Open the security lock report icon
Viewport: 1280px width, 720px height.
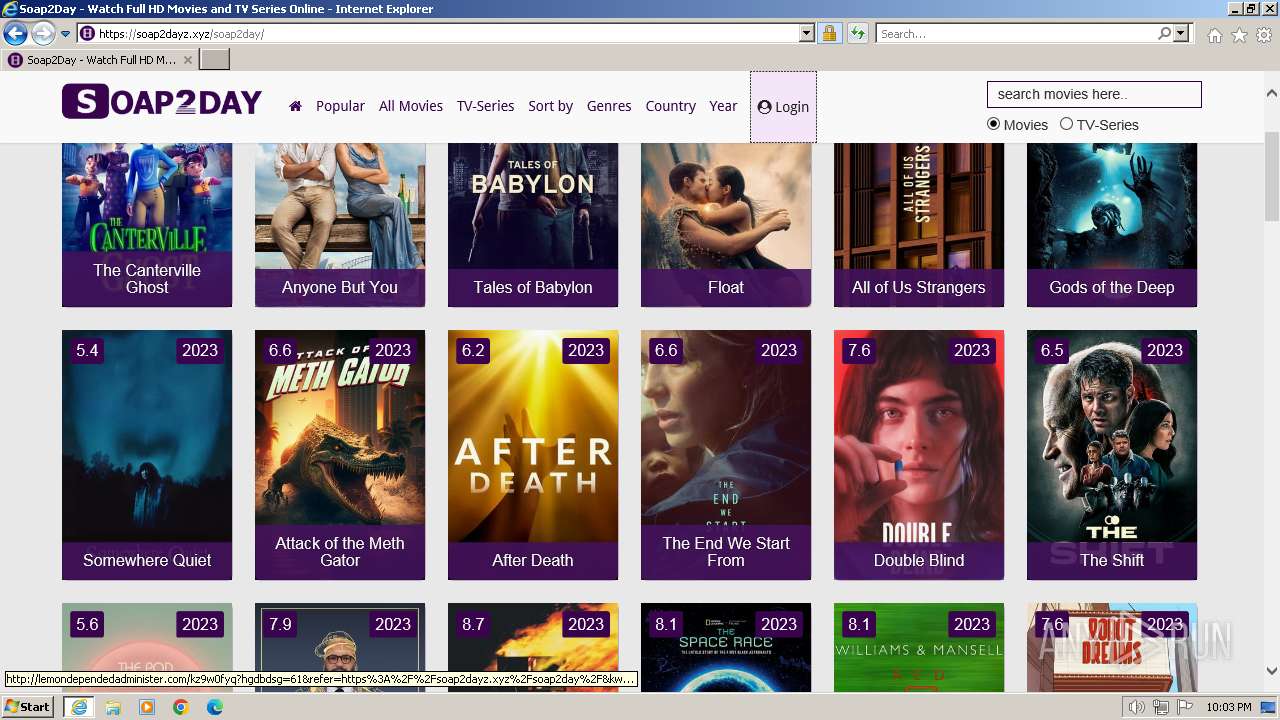829,34
